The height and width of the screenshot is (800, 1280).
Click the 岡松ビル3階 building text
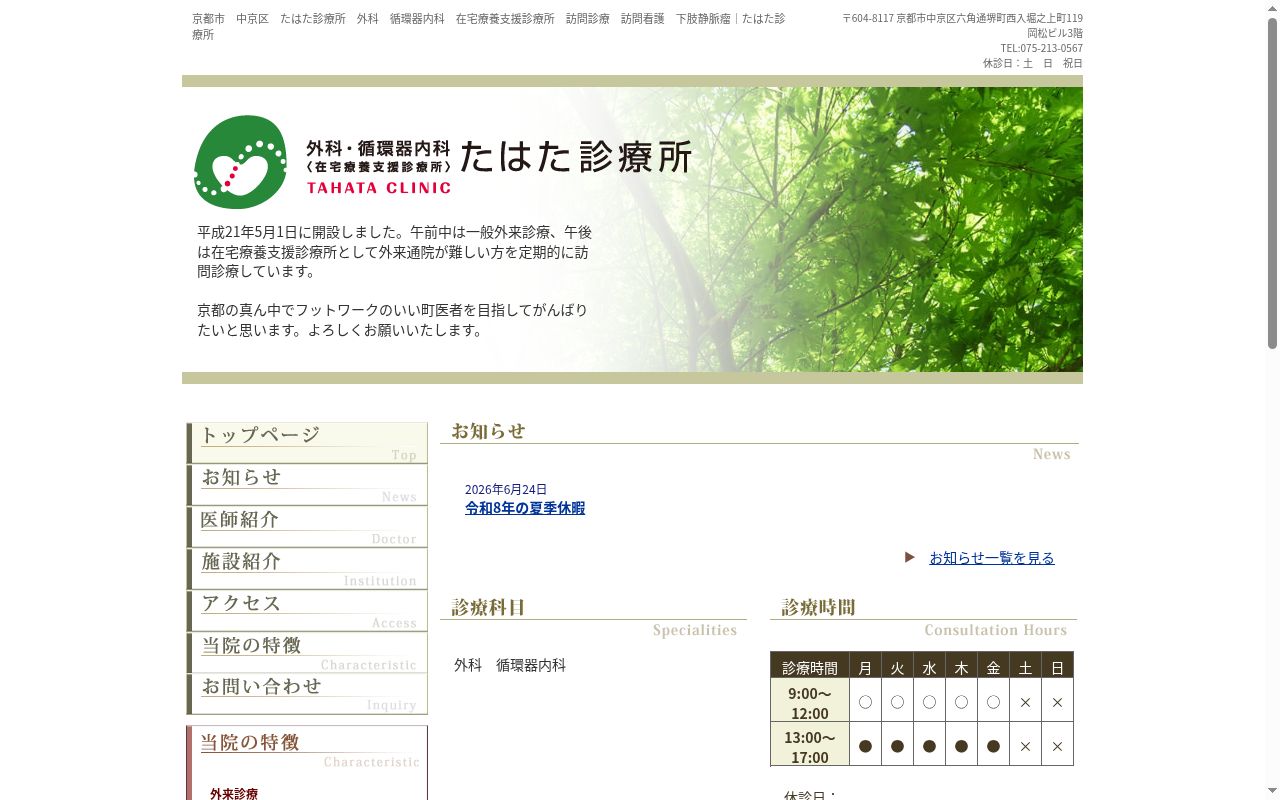(x=1055, y=33)
